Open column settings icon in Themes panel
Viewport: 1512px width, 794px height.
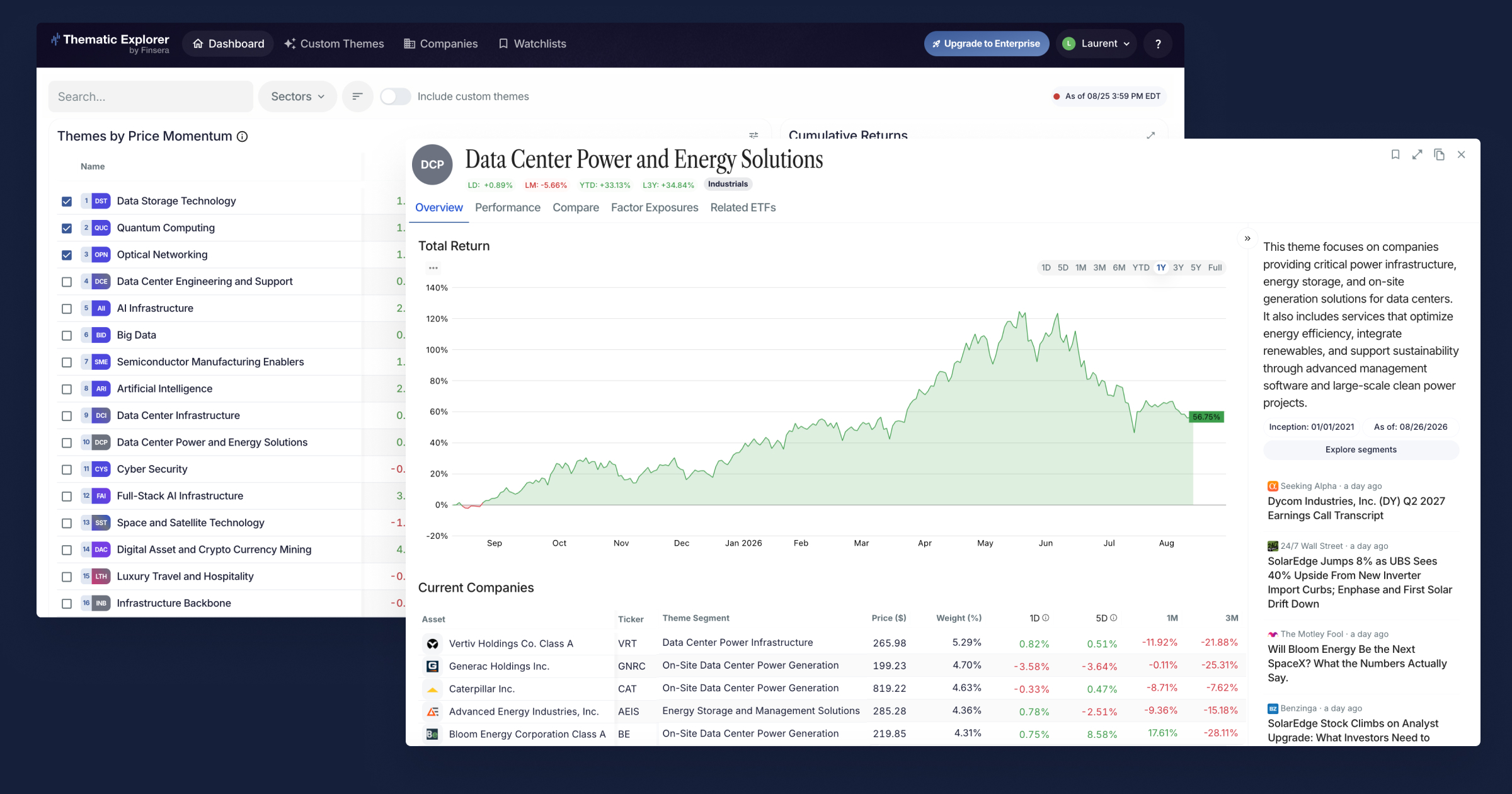tap(753, 135)
